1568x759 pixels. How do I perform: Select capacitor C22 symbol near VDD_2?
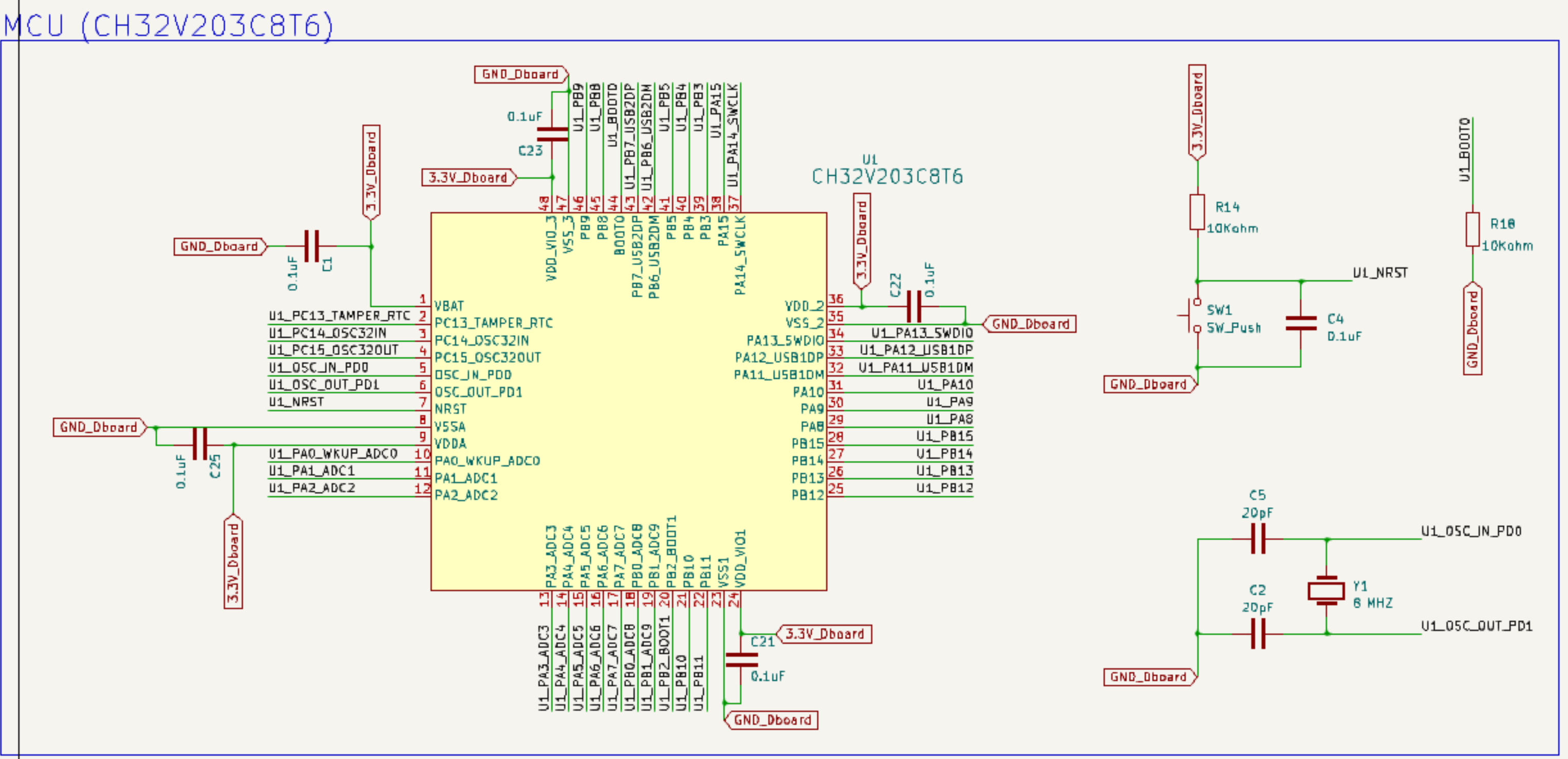(913, 306)
